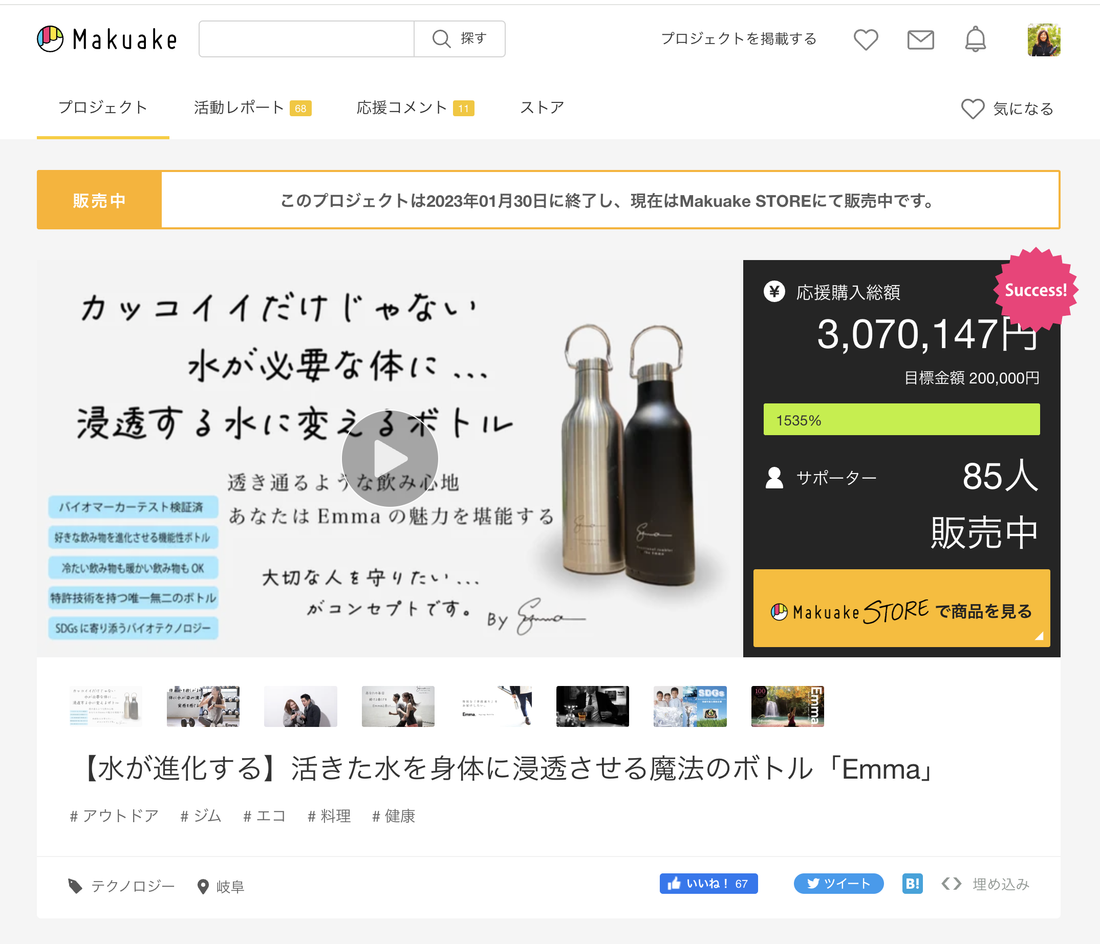
Task: Click the tag icon beside テクノロジー
Action: click(x=75, y=884)
